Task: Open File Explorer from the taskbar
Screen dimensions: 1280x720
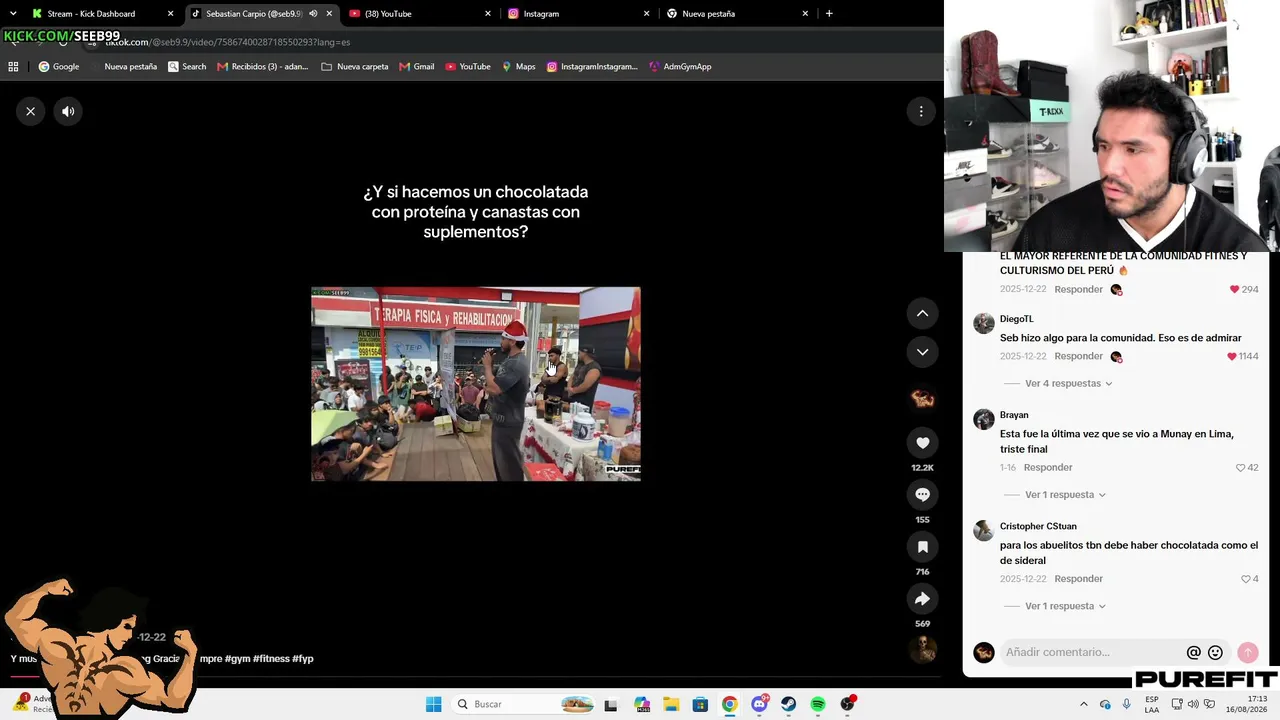Action: [670, 704]
